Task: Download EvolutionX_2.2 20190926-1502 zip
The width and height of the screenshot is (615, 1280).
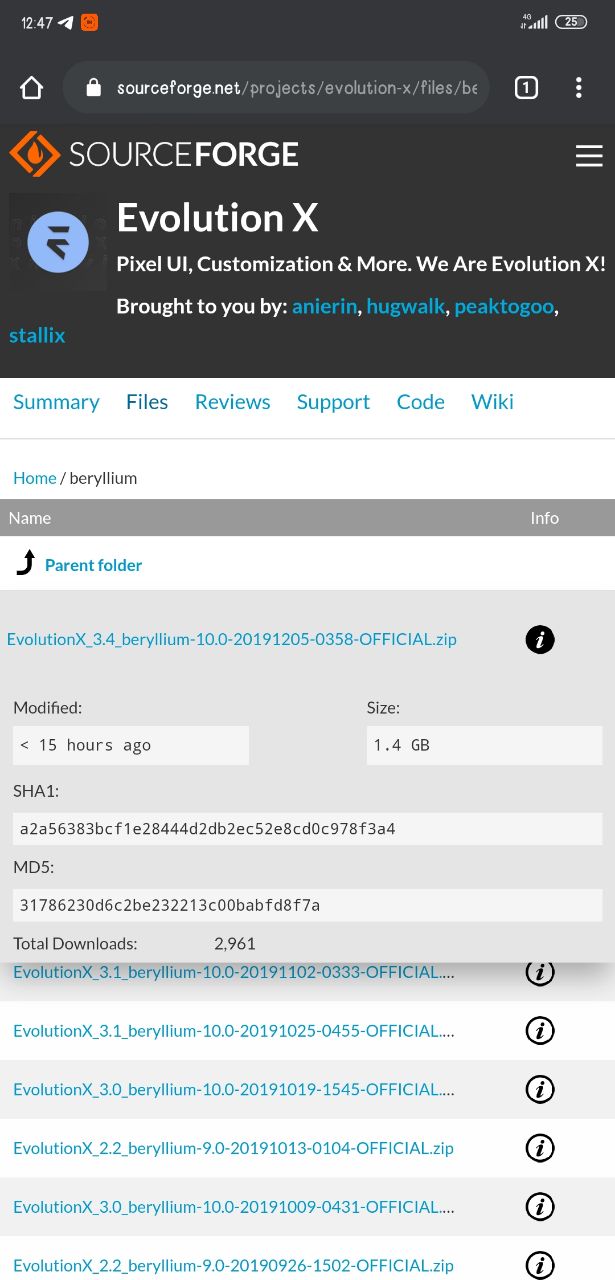Action: (x=233, y=1266)
